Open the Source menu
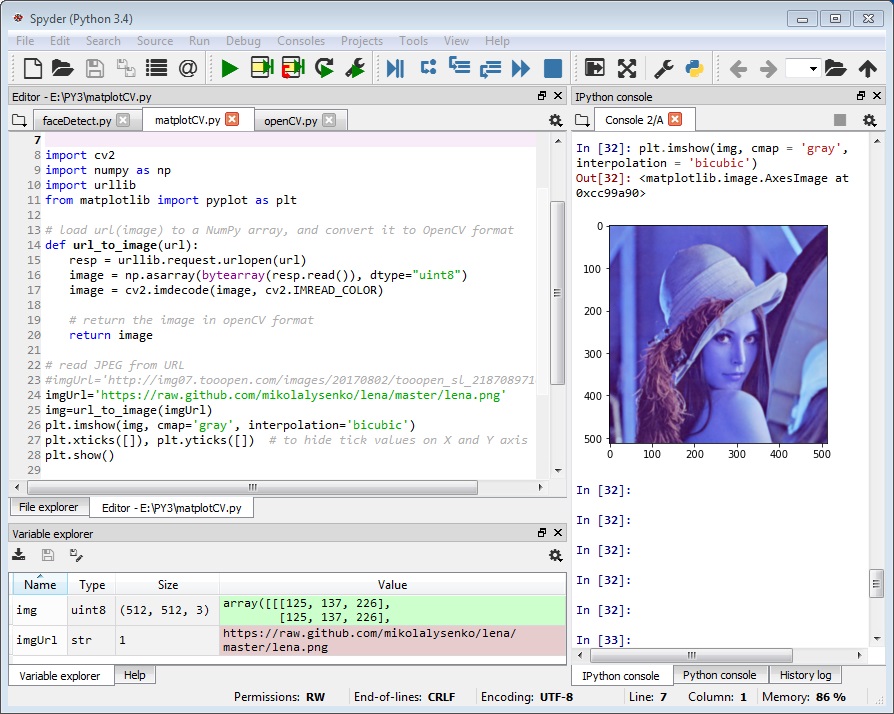The height and width of the screenshot is (714, 894). coord(155,41)
